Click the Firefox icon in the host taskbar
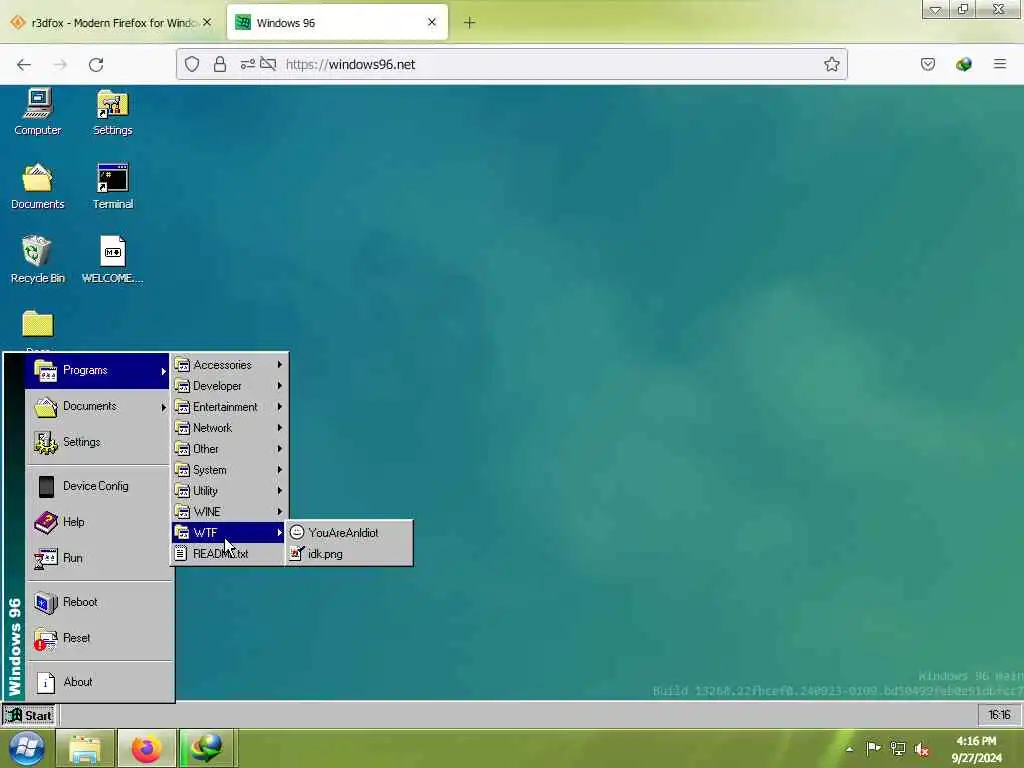Screen dimensions: 1024x768 (x=146, y=748)
